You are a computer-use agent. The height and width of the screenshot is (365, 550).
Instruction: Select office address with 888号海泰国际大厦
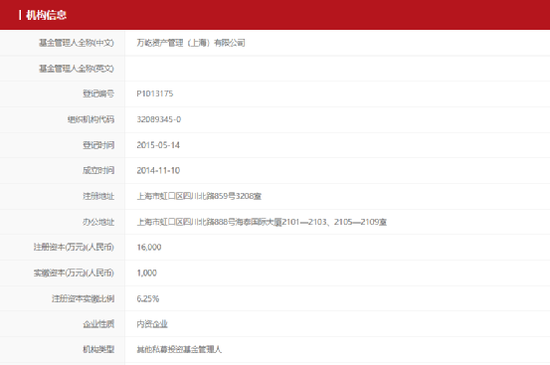click(x=262, y=222)
